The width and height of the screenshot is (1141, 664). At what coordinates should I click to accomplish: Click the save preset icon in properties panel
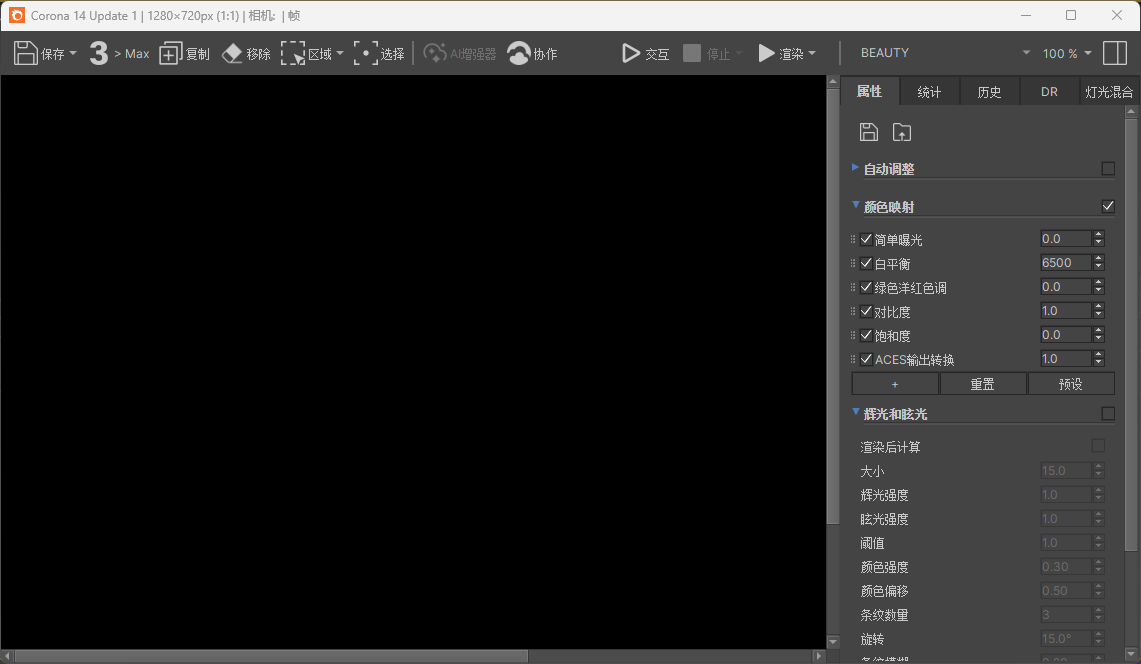click(868, 131)
